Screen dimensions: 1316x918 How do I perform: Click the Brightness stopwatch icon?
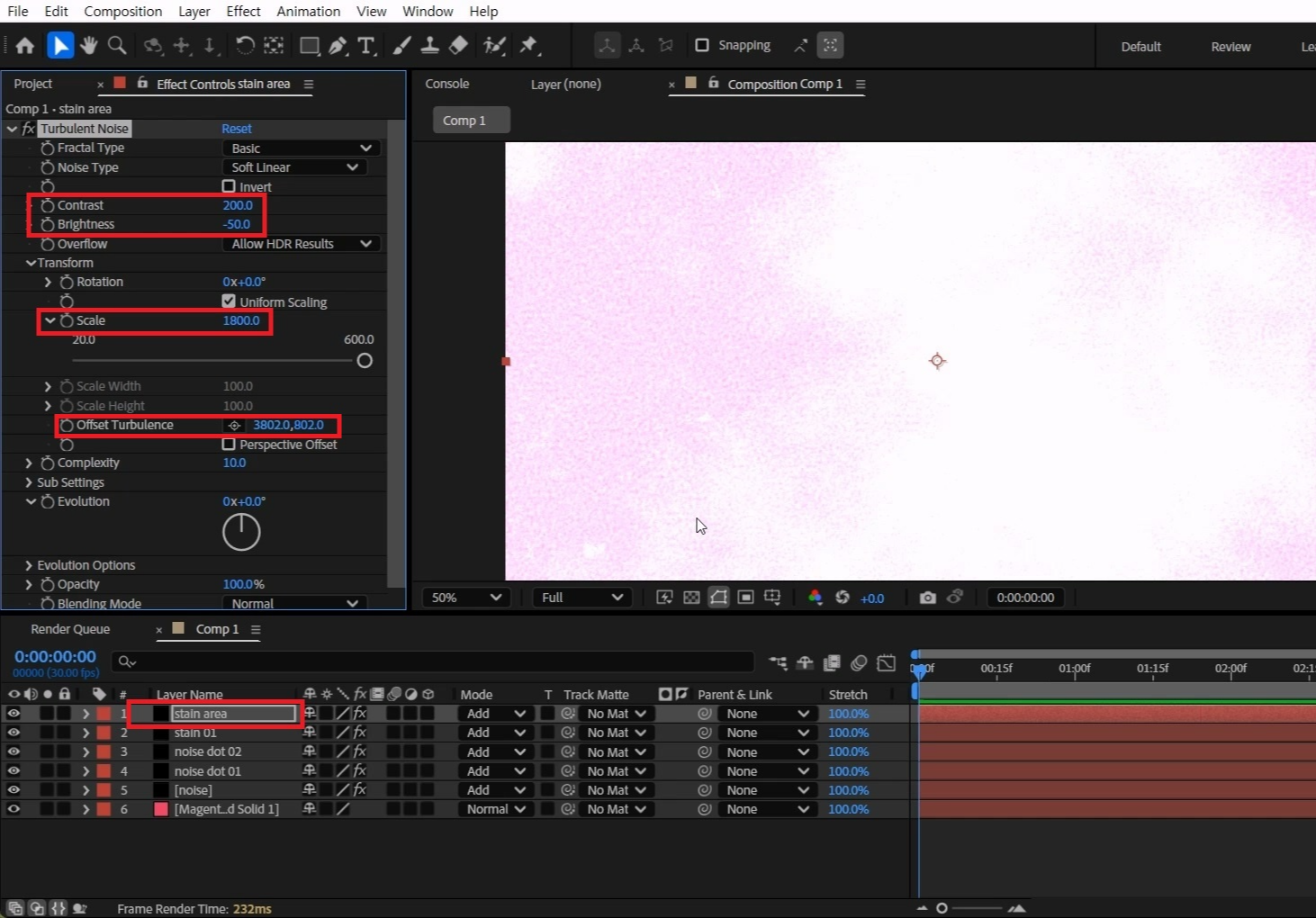[x=48, y=224]
